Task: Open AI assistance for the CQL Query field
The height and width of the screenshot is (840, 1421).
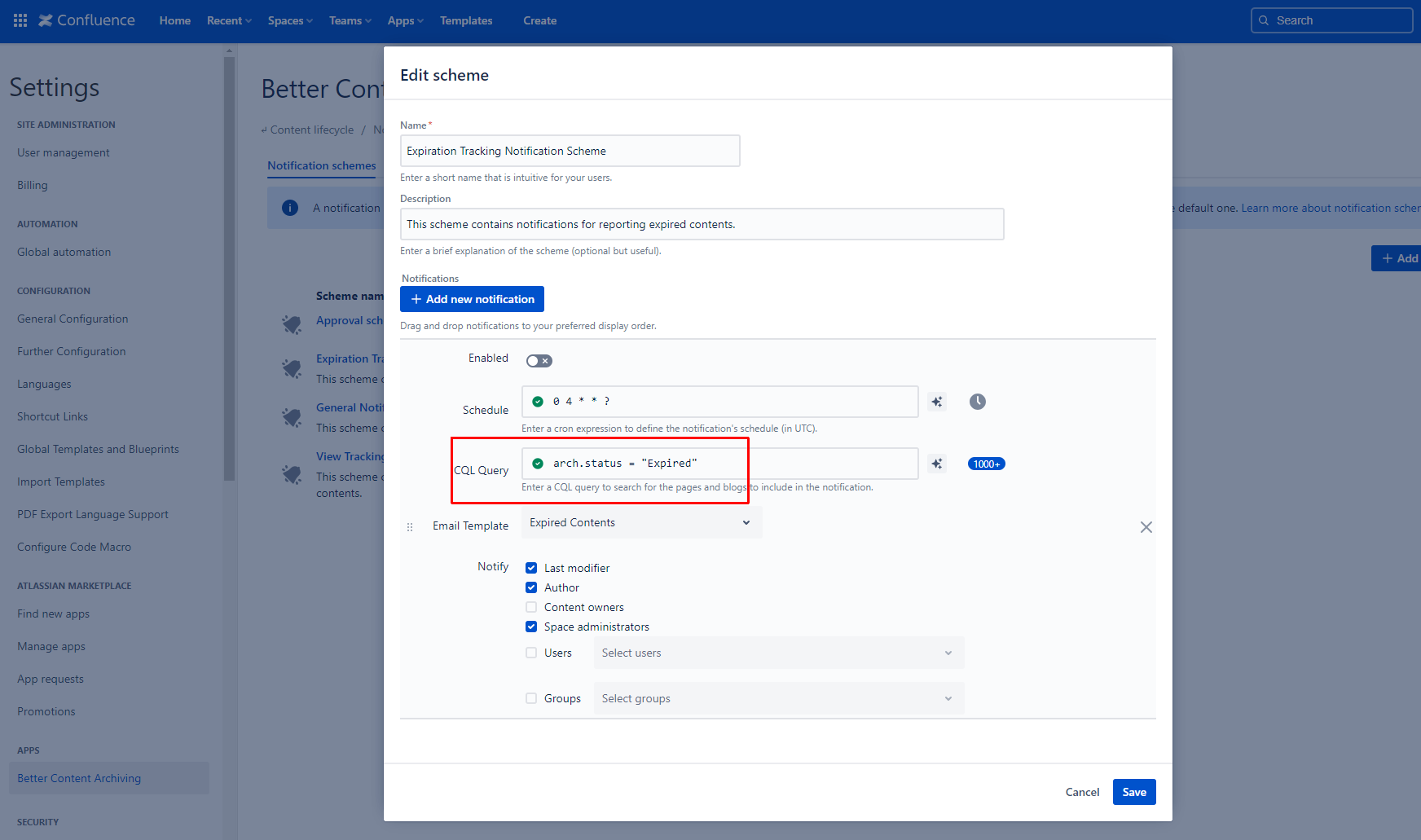Action: (x=937, y=463)
